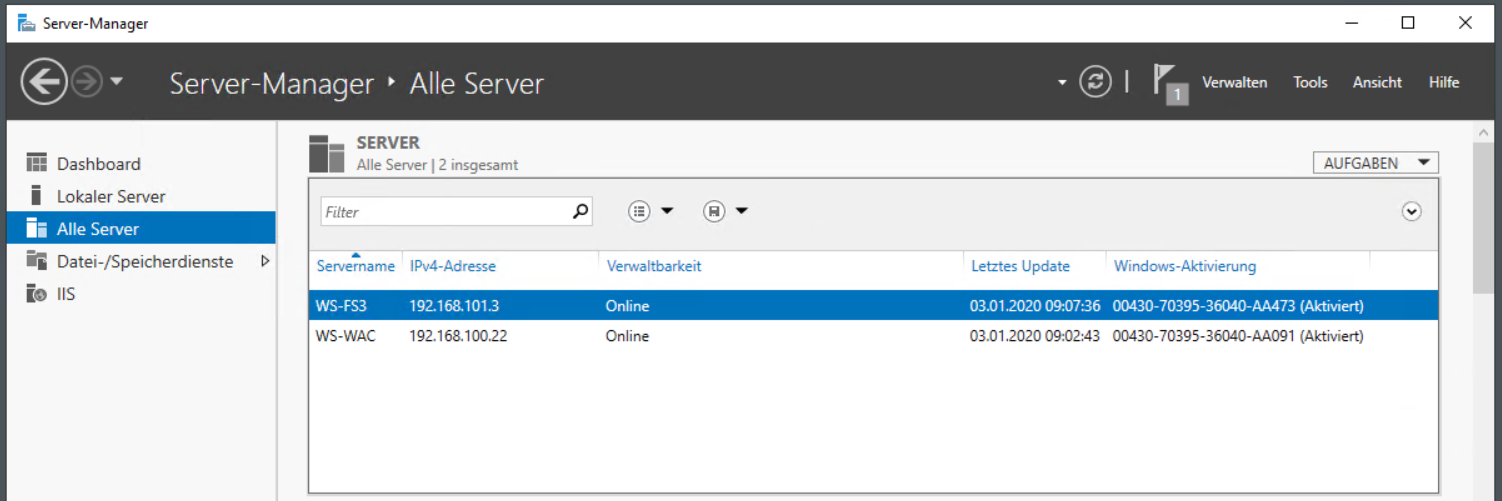Click Server-Manager breadcrumb in header

(272, 84)
